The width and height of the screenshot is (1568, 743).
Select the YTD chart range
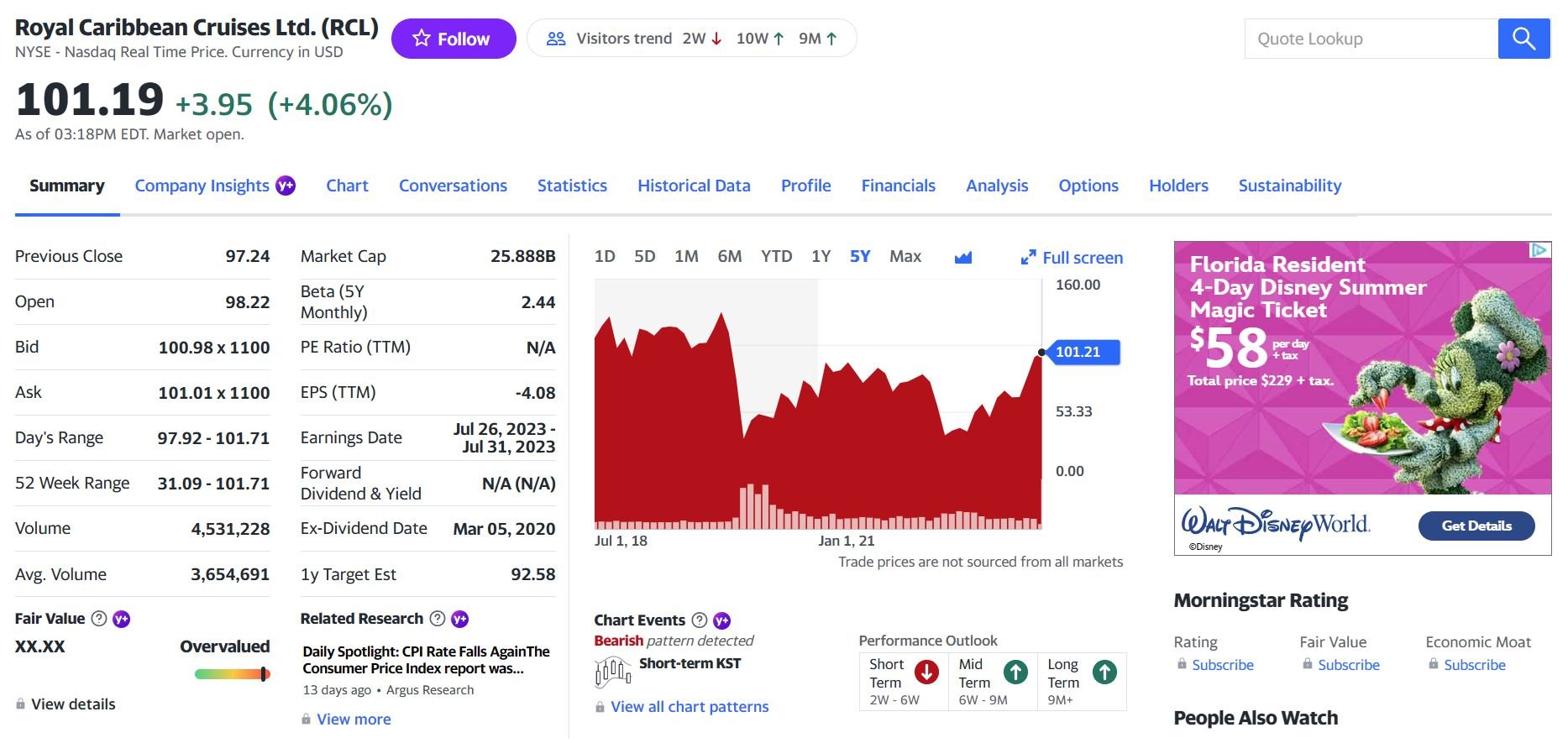[777, 257]
